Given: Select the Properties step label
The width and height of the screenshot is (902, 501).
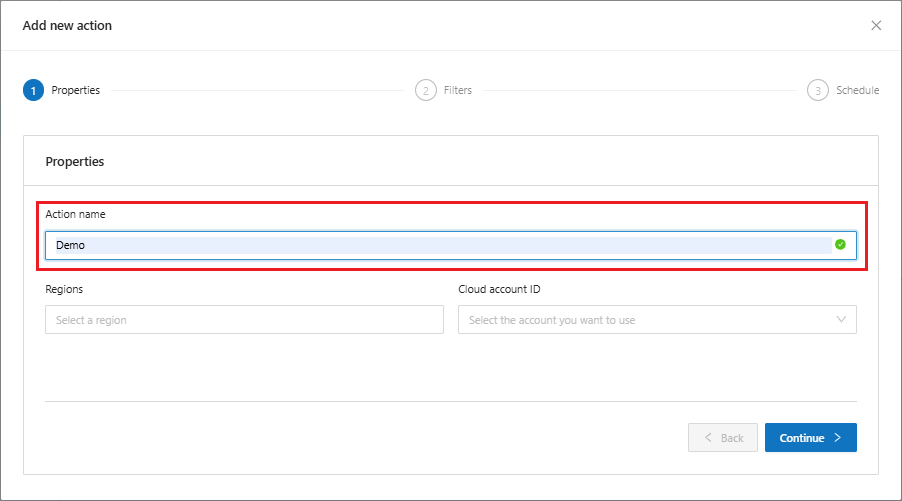Looking at the screenshot, I should point(76,90).
